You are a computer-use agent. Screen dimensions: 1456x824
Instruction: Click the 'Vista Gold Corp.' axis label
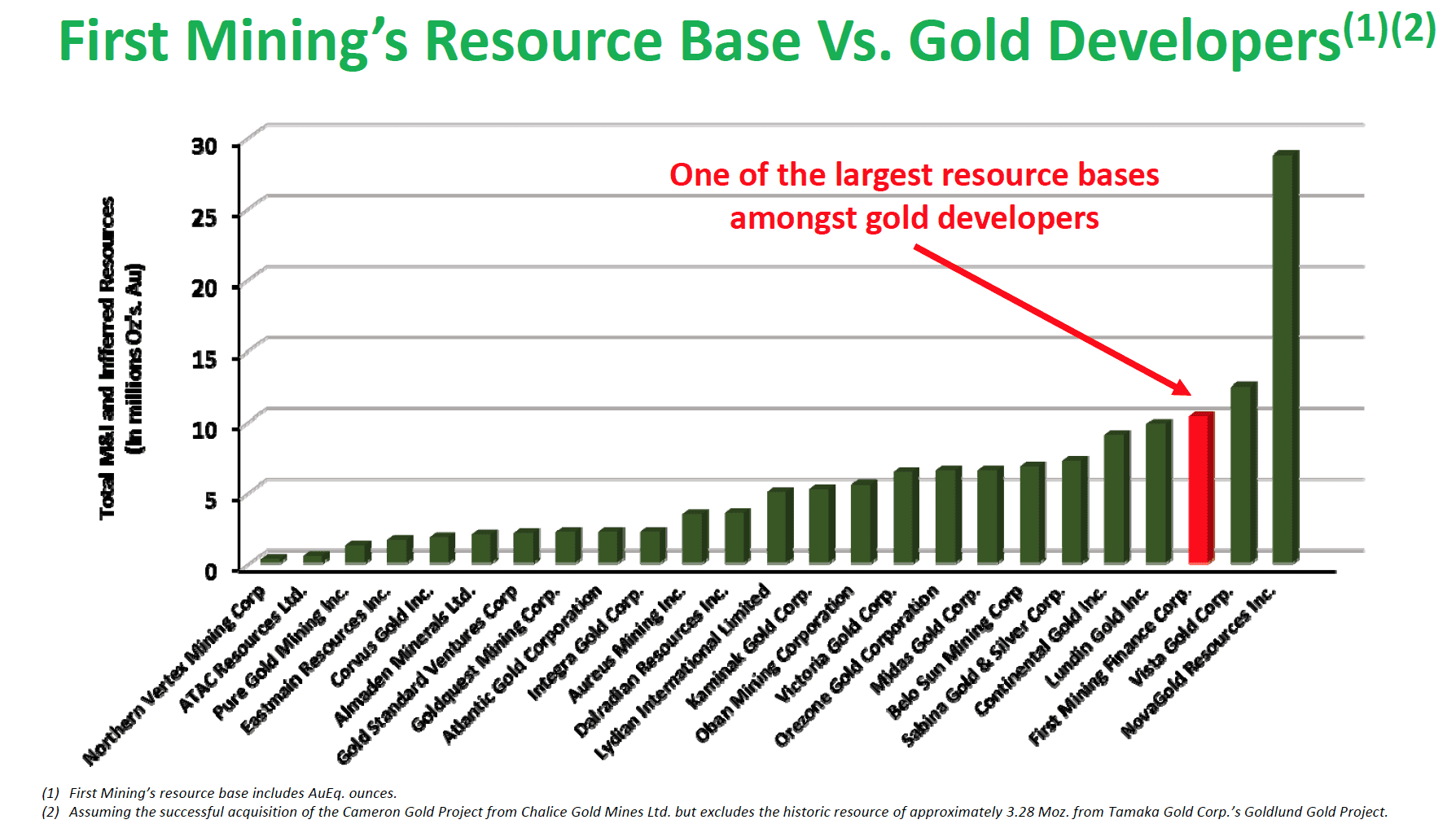[x=1182, y=636]
